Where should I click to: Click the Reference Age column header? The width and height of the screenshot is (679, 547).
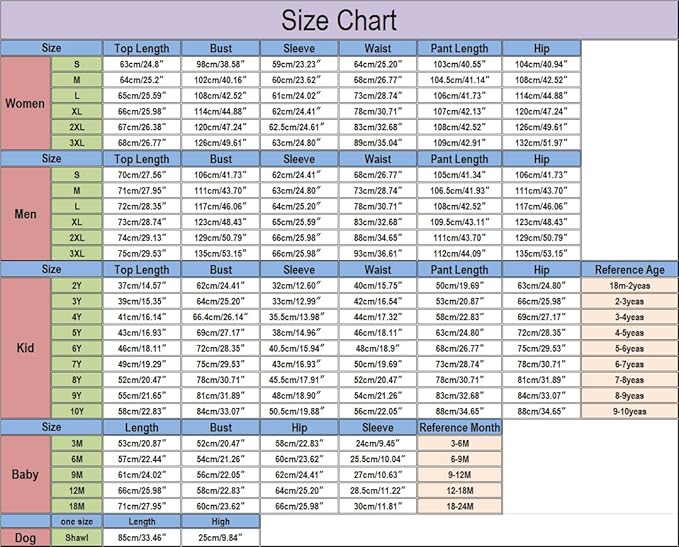click(x=630, y=269)
